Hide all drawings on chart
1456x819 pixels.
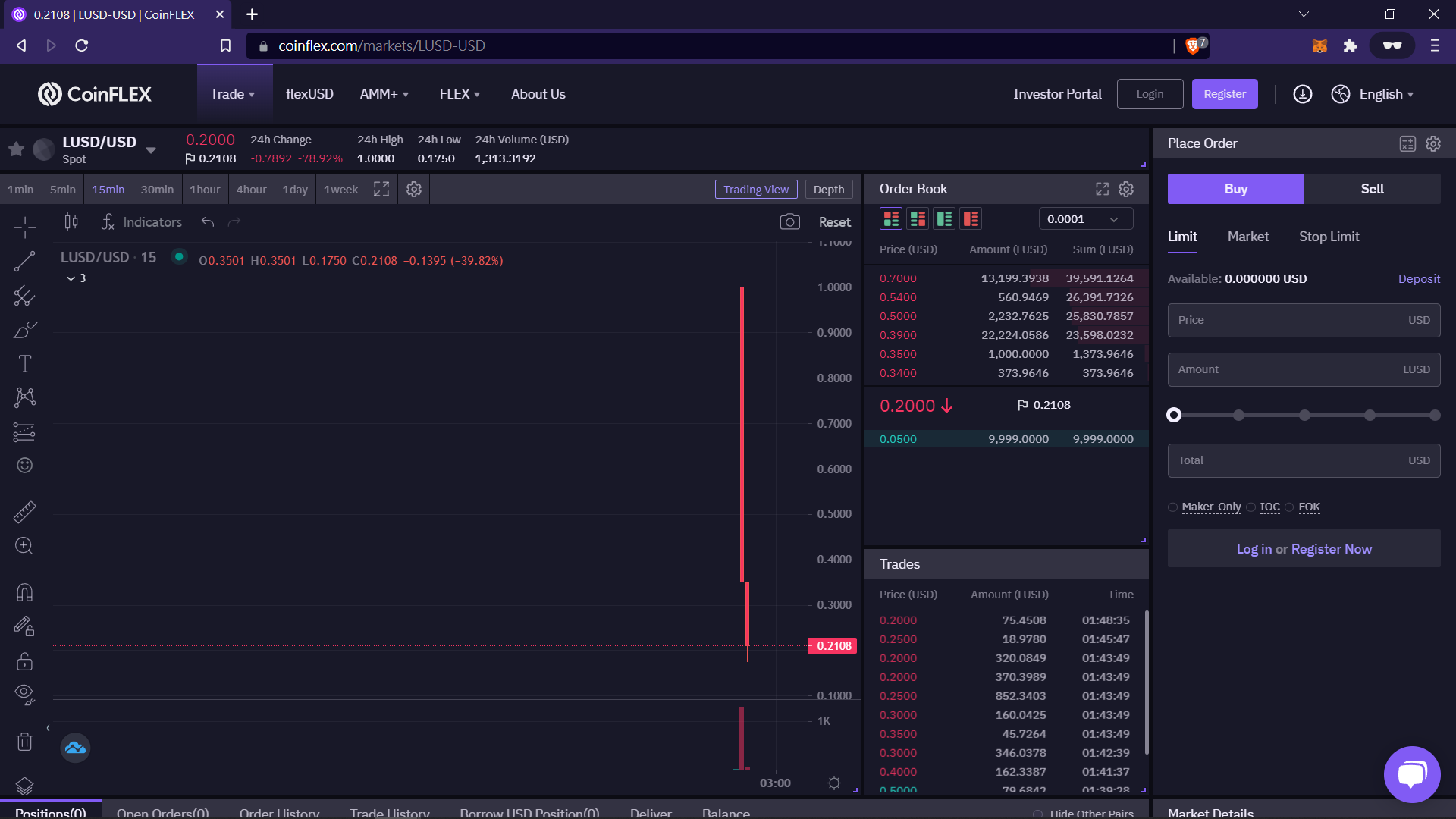coord(24,695)
